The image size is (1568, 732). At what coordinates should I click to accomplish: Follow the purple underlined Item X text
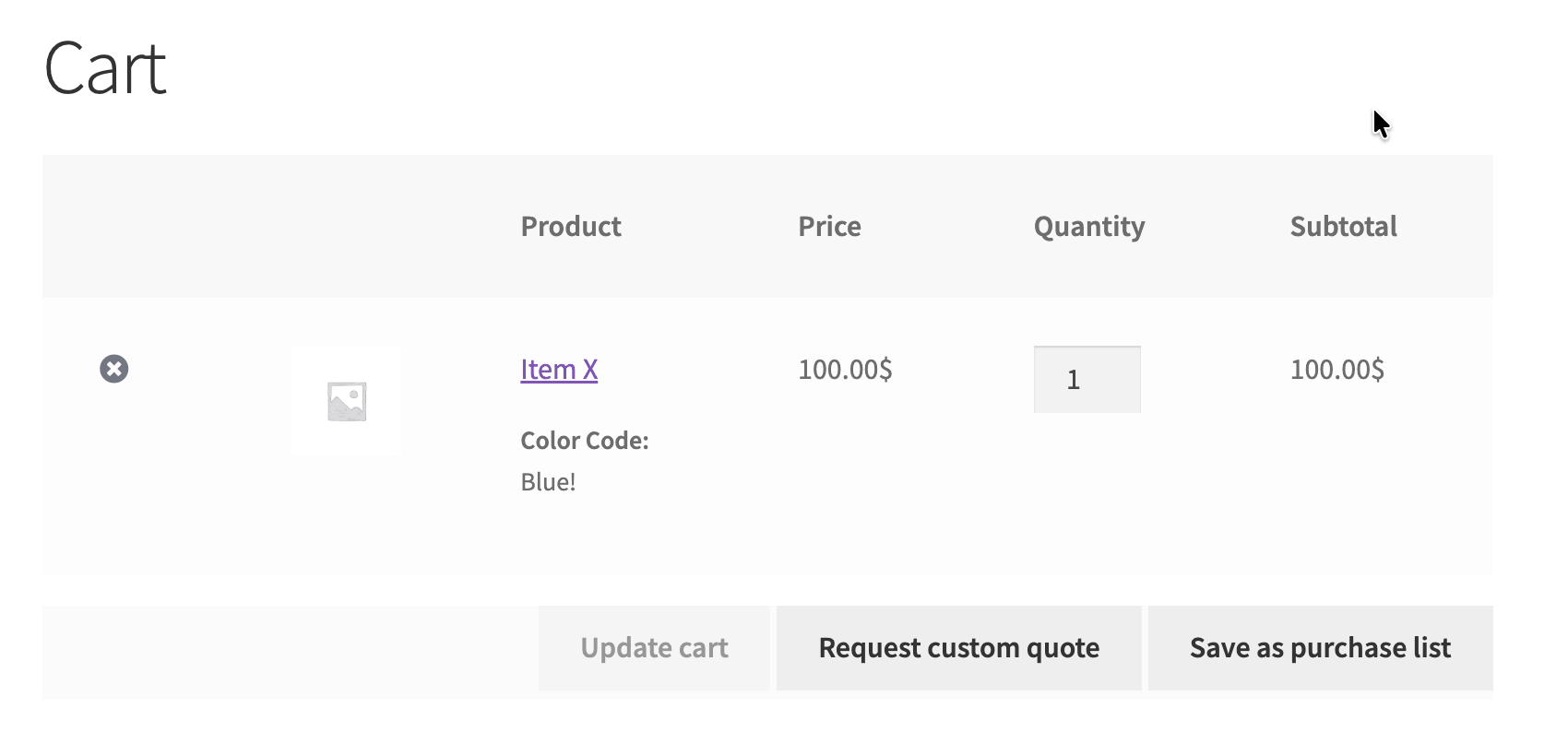click(559, 370)
